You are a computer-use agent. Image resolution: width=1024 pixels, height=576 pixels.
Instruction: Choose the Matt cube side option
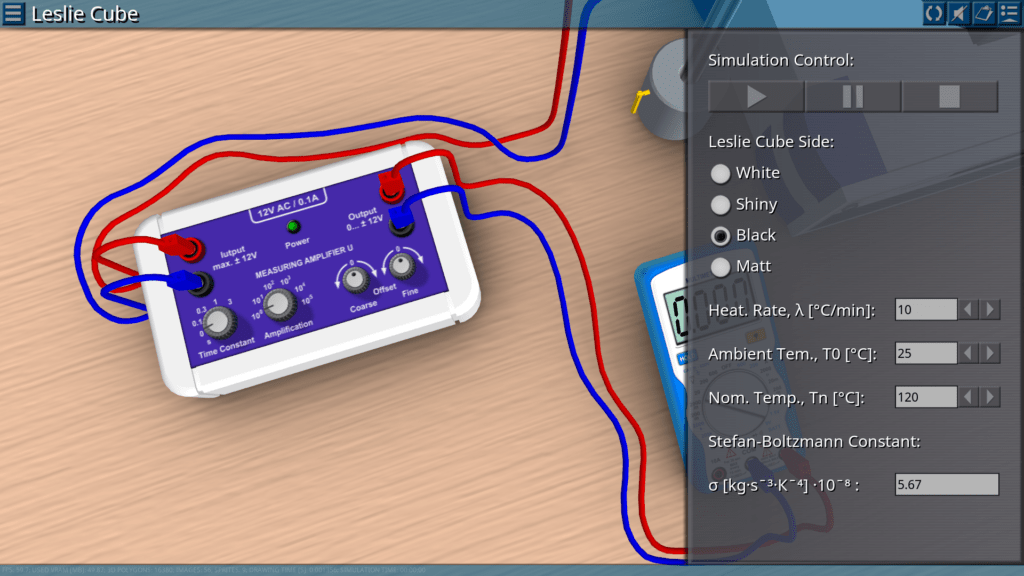[x=720, y=267]
